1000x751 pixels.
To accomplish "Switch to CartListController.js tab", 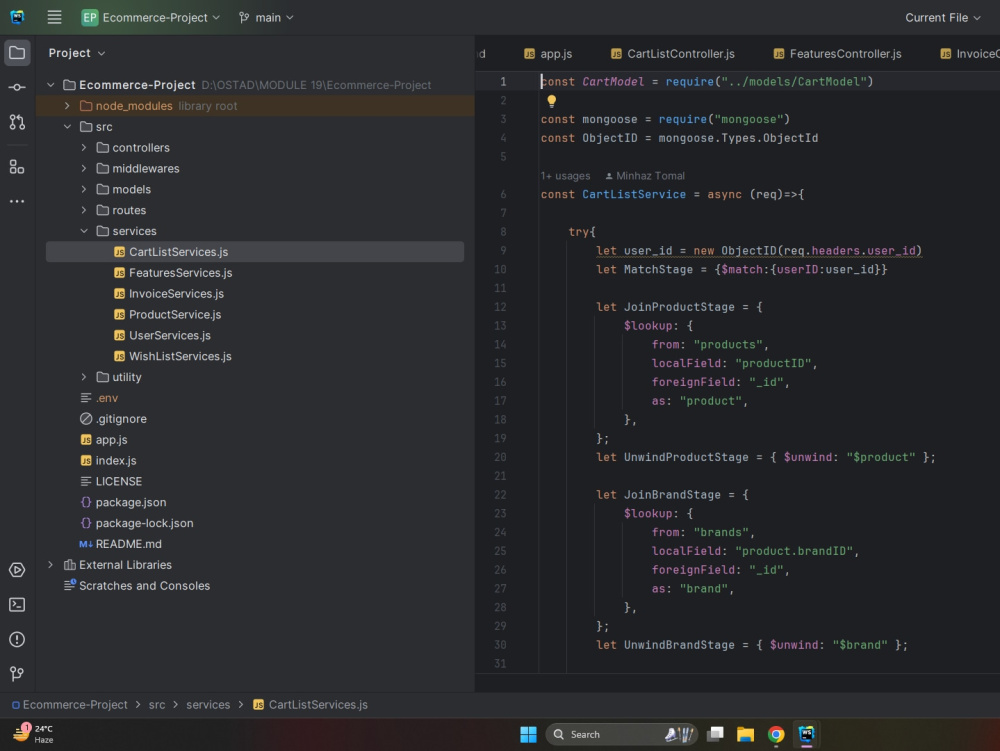I will (x=673, y=54).
